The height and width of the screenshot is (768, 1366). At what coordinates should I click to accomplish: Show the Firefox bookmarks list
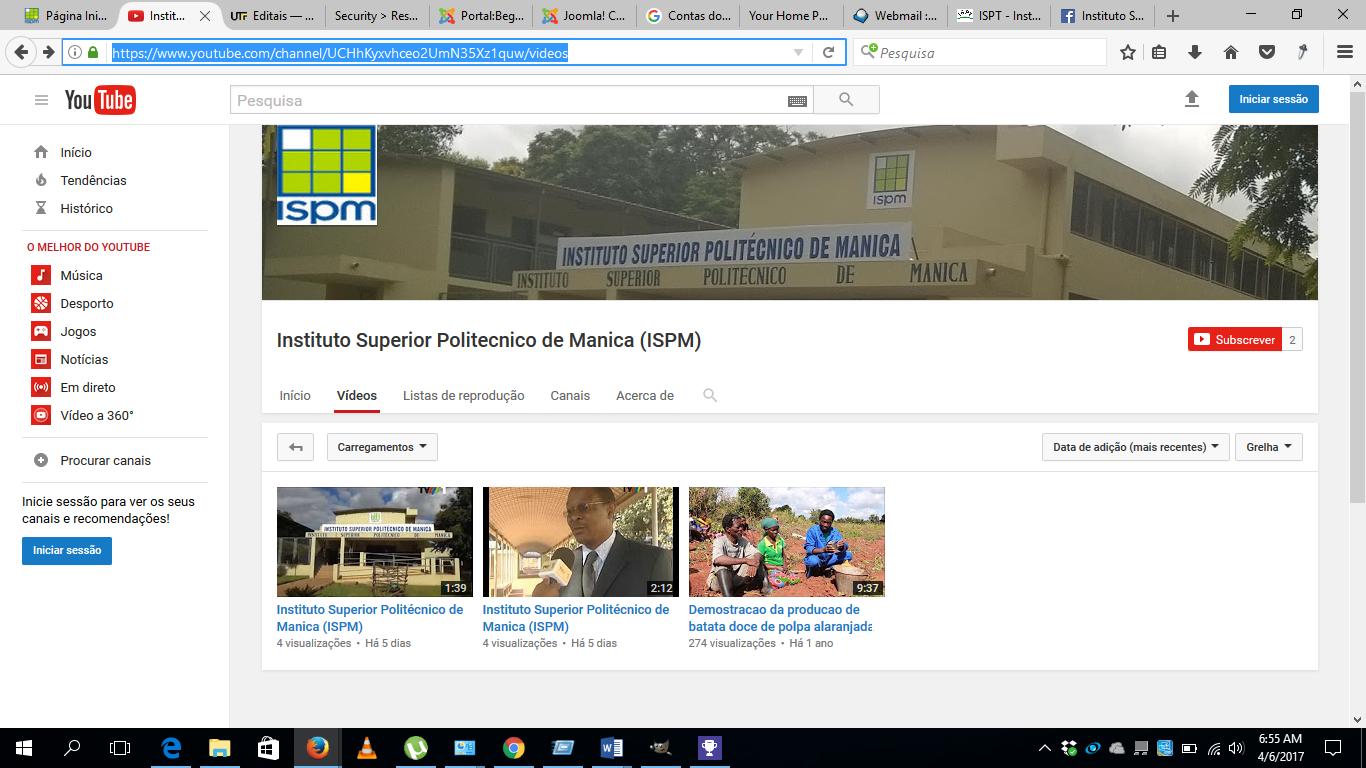pos(1159,52)
